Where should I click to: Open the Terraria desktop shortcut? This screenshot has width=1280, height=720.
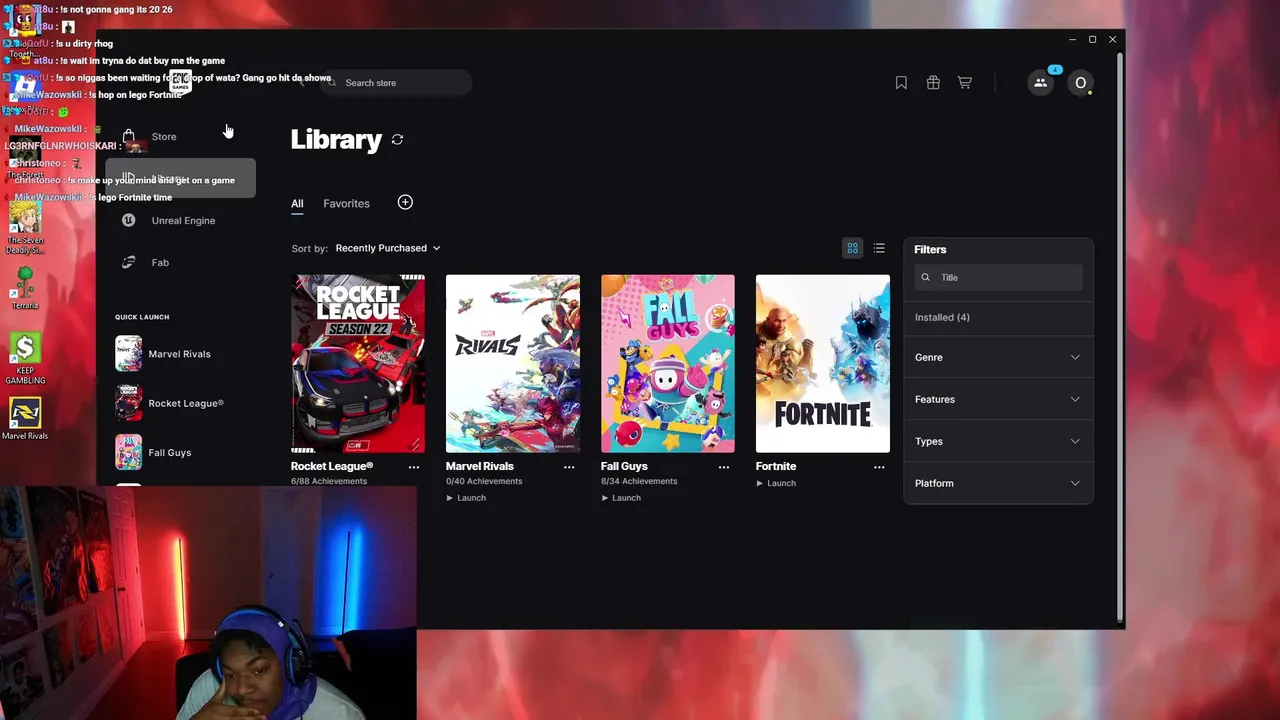coord(25,289)
